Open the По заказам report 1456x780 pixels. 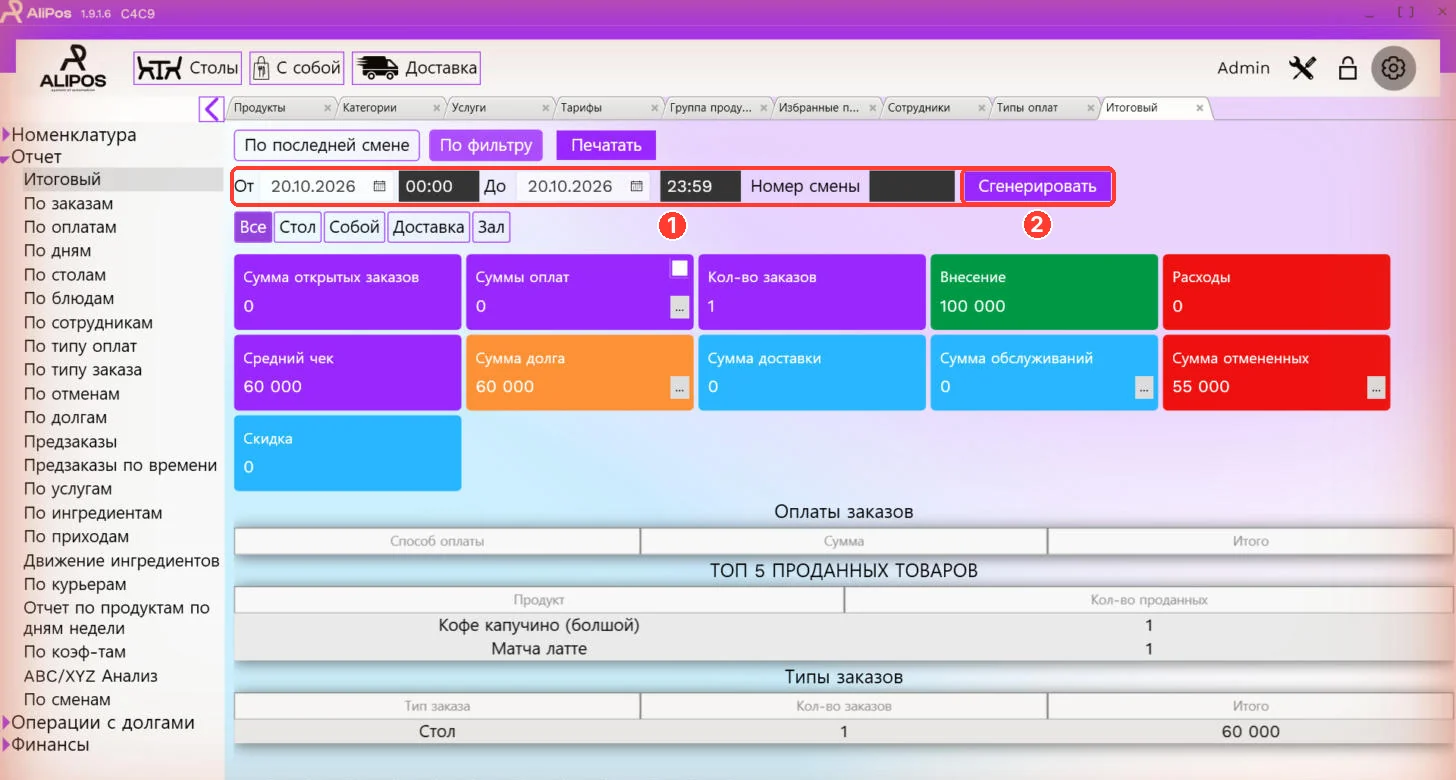click(x=69, y=204)
